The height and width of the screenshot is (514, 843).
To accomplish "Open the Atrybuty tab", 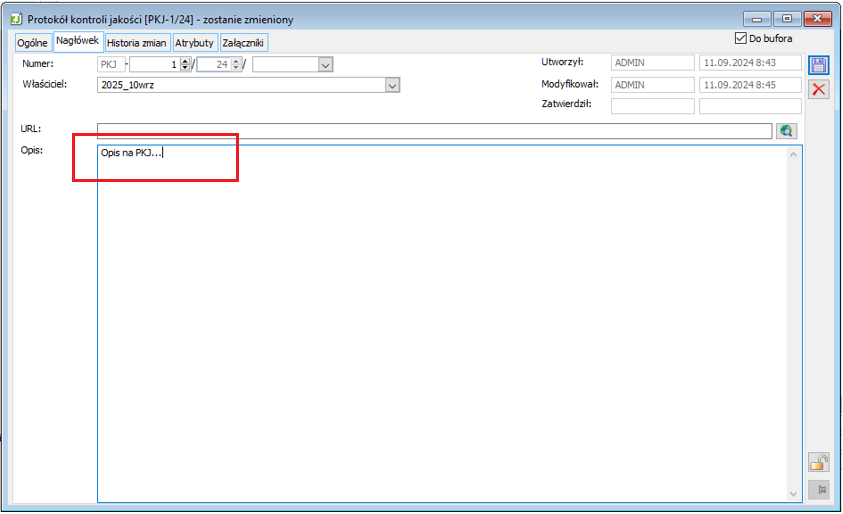I will [194, 43].
